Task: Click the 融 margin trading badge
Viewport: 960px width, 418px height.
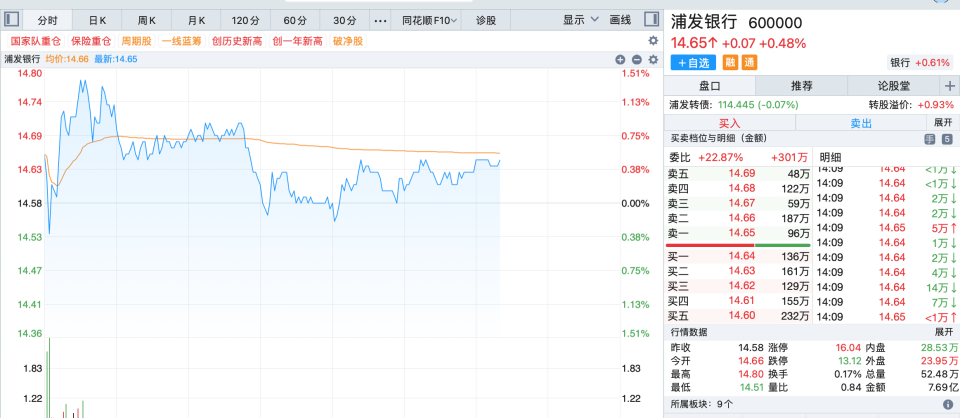Action: point(730,62)
